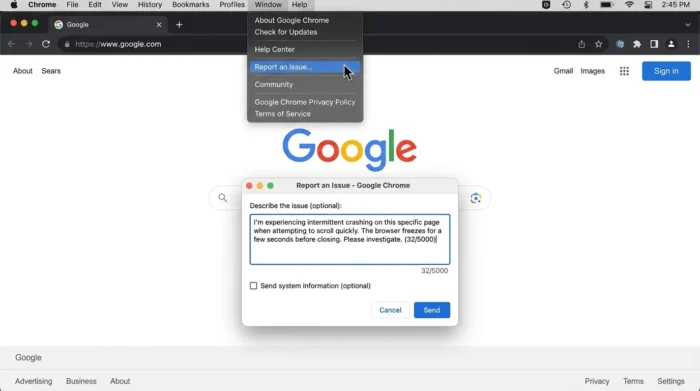The width and height of the screenshot is (700, 391).
Task: Click the About link at top left
Action: pos(22,71)
